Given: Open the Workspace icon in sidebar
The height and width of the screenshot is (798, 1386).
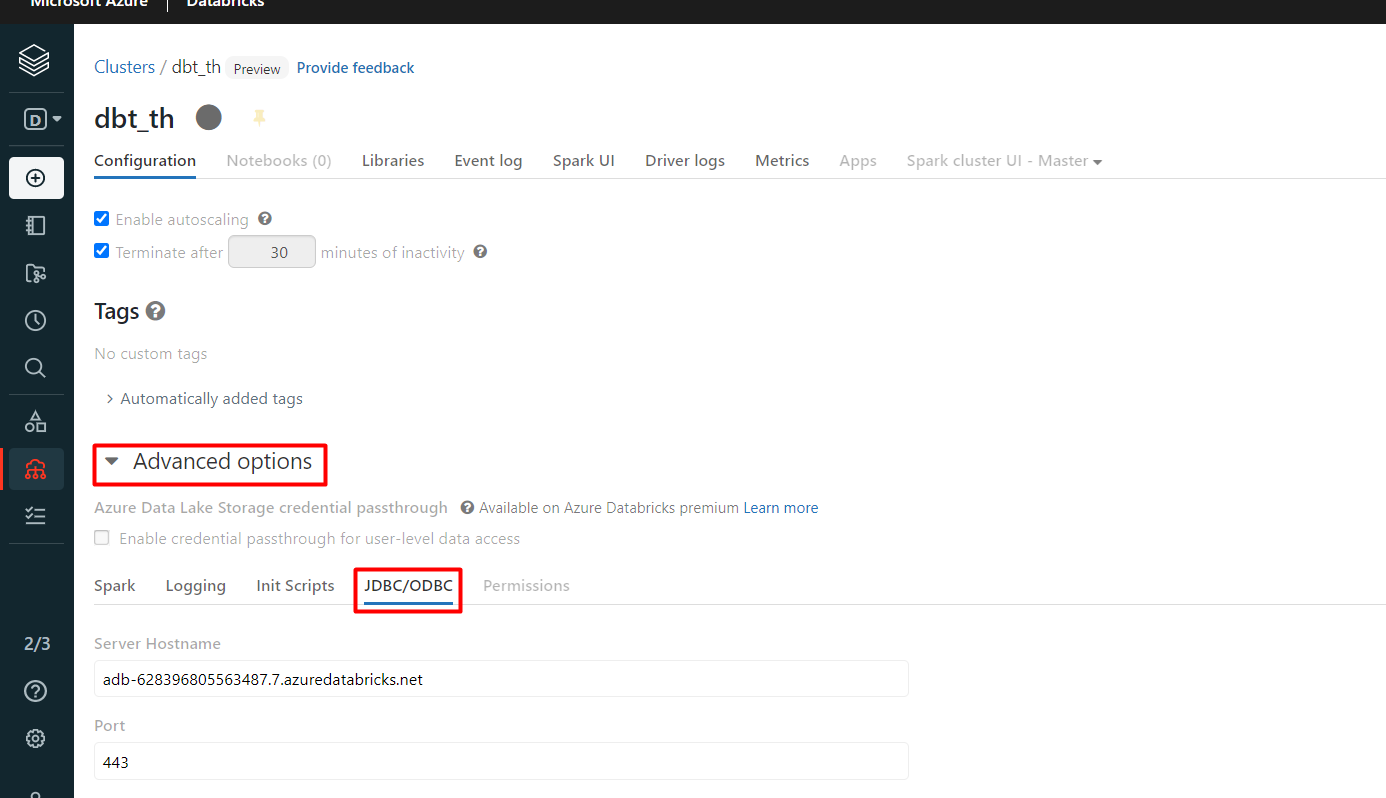Looking at the screenshot, I should coord(35,225).
